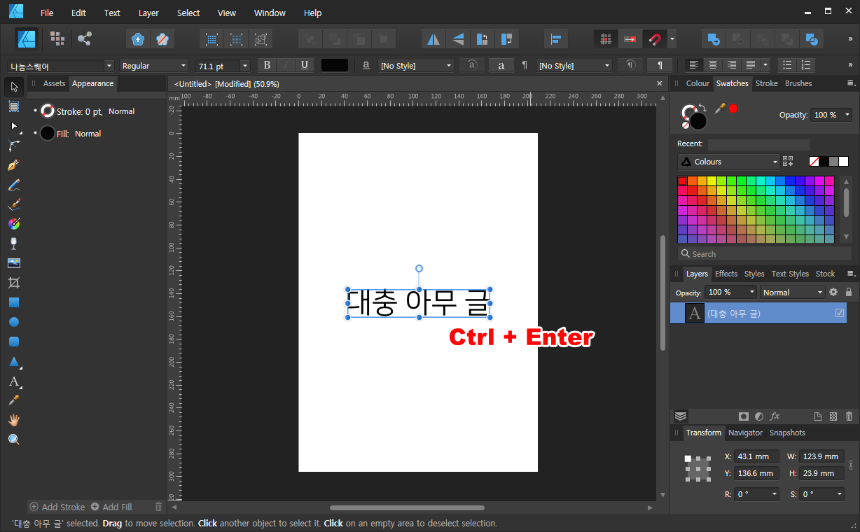The image size is (860, 532).
Task: Select the Node tool
Action: pyautogui.click(x=14, y=126)
